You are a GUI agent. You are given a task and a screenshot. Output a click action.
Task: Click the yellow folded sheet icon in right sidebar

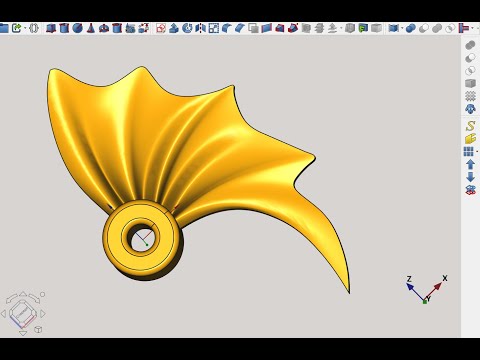tap(470, 139)
